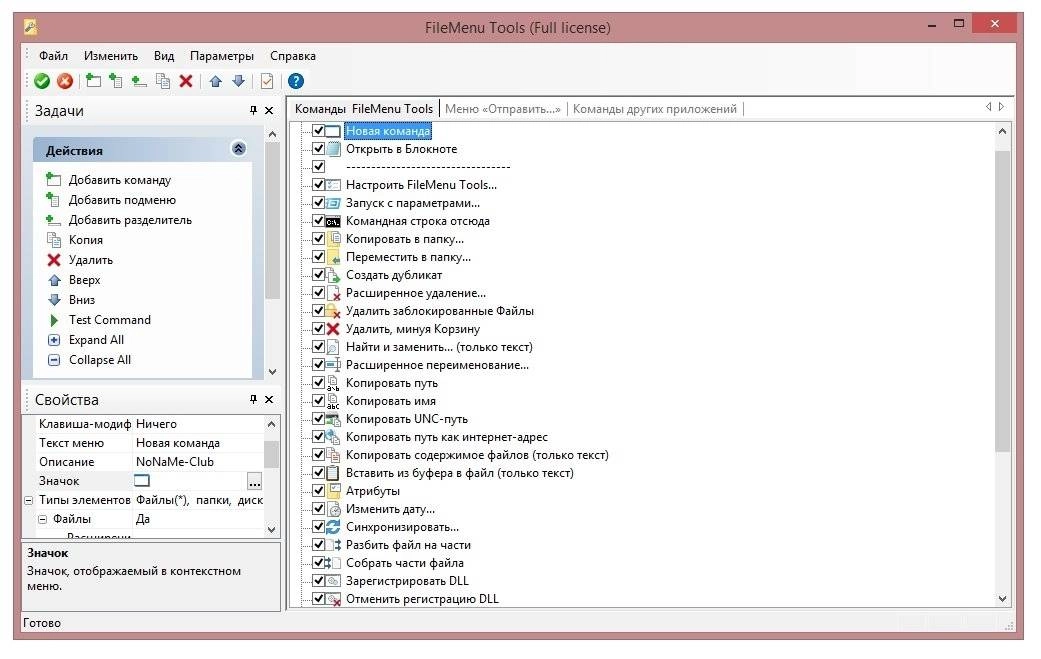Image resolution: width=1041 pixels, height=659 pixels.
Task: Click the Добавить команду action
Action: pos(120,180)
